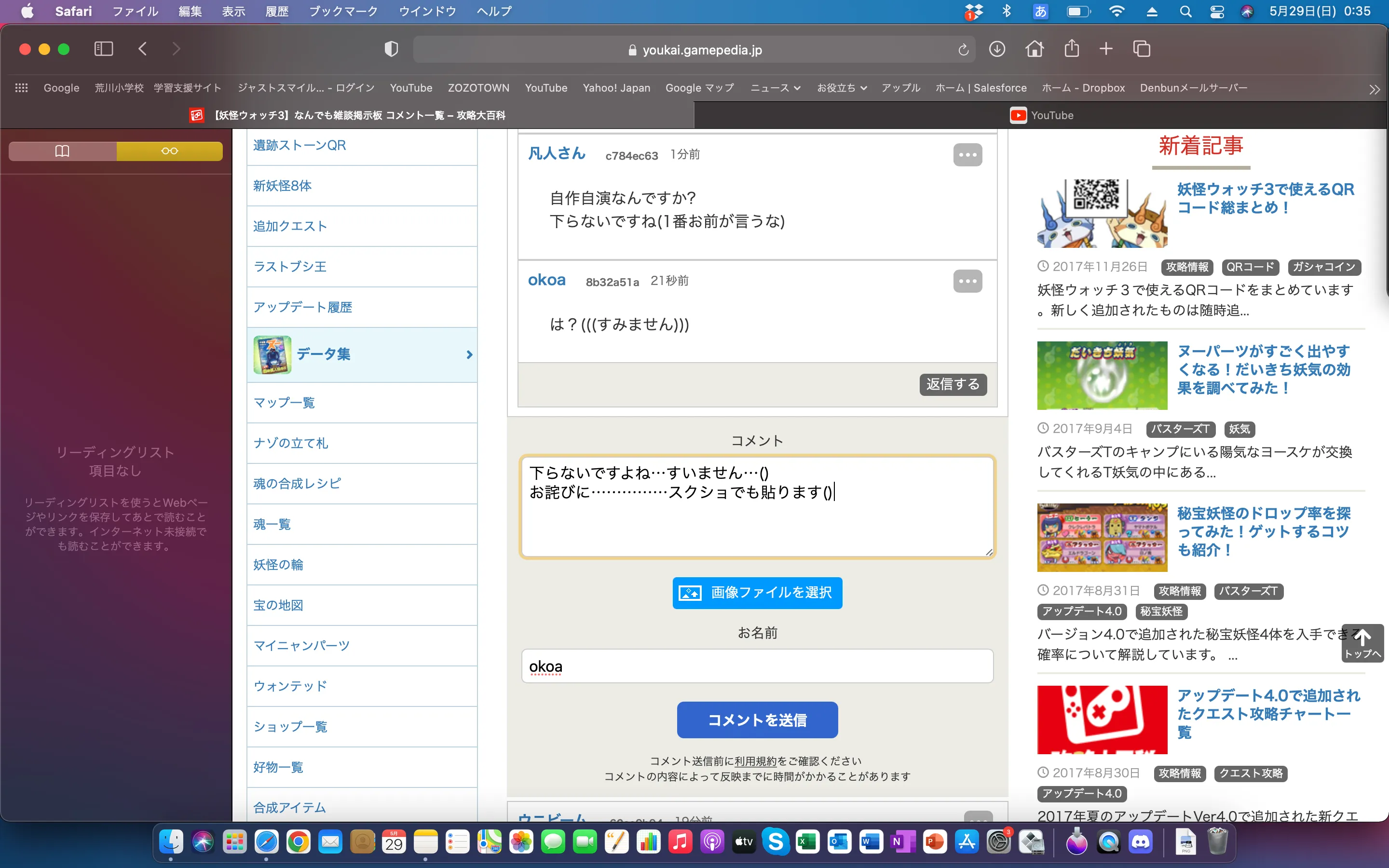Expand the データ集 menu arrow
The image size is (1389, 868).
(469, 355)
